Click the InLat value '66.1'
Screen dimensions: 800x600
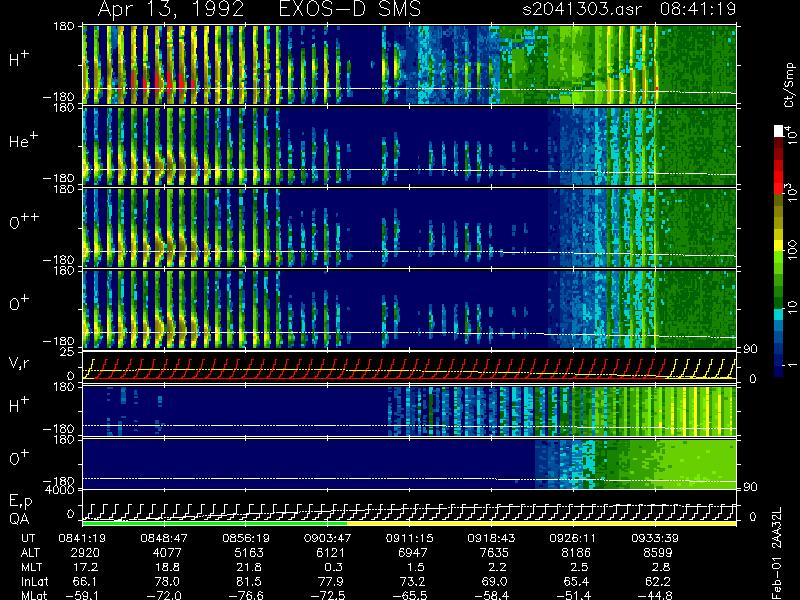(x=85, y=581)
